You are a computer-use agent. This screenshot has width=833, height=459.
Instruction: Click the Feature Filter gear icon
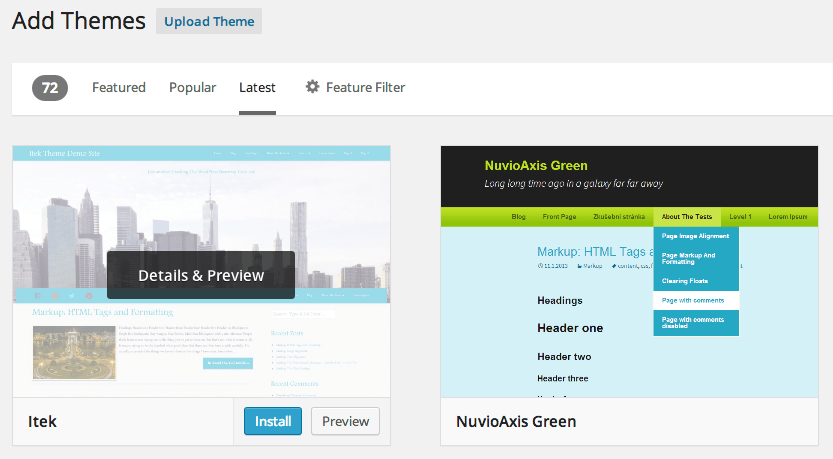312,87
